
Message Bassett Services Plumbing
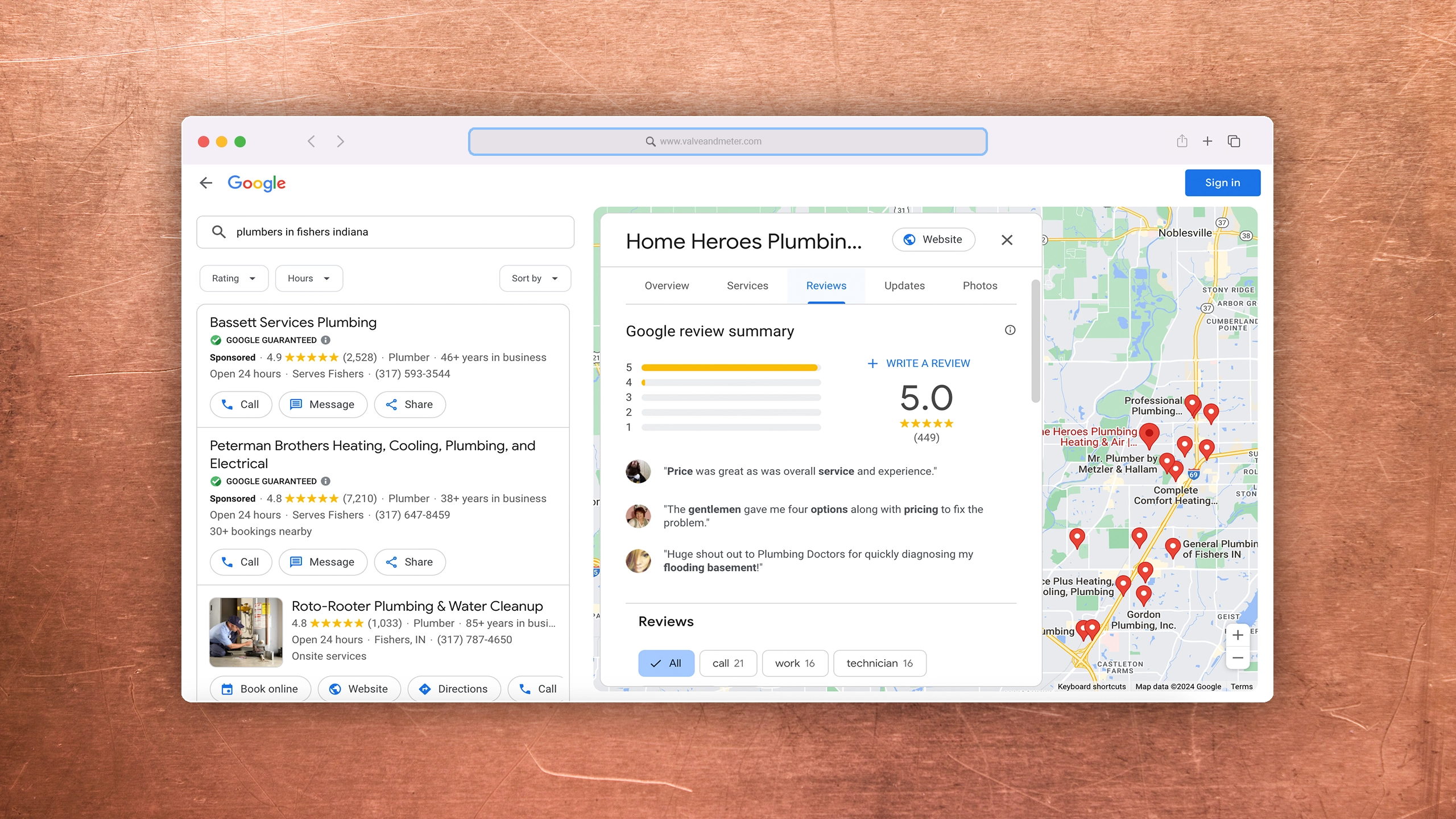coord(322,404)
